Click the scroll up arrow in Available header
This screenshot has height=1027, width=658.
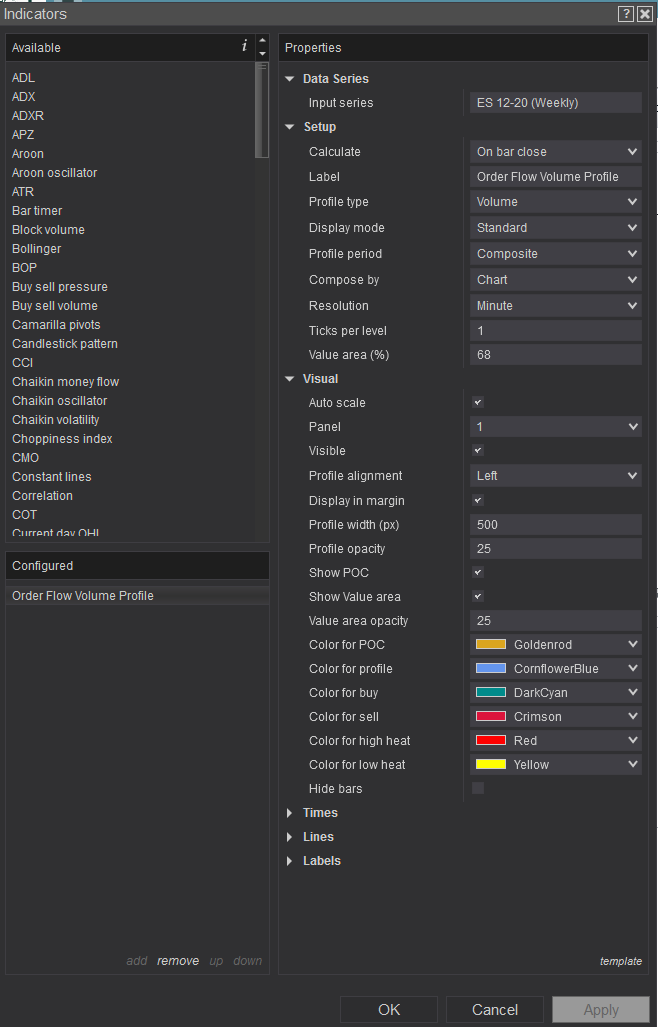[262, 41]
